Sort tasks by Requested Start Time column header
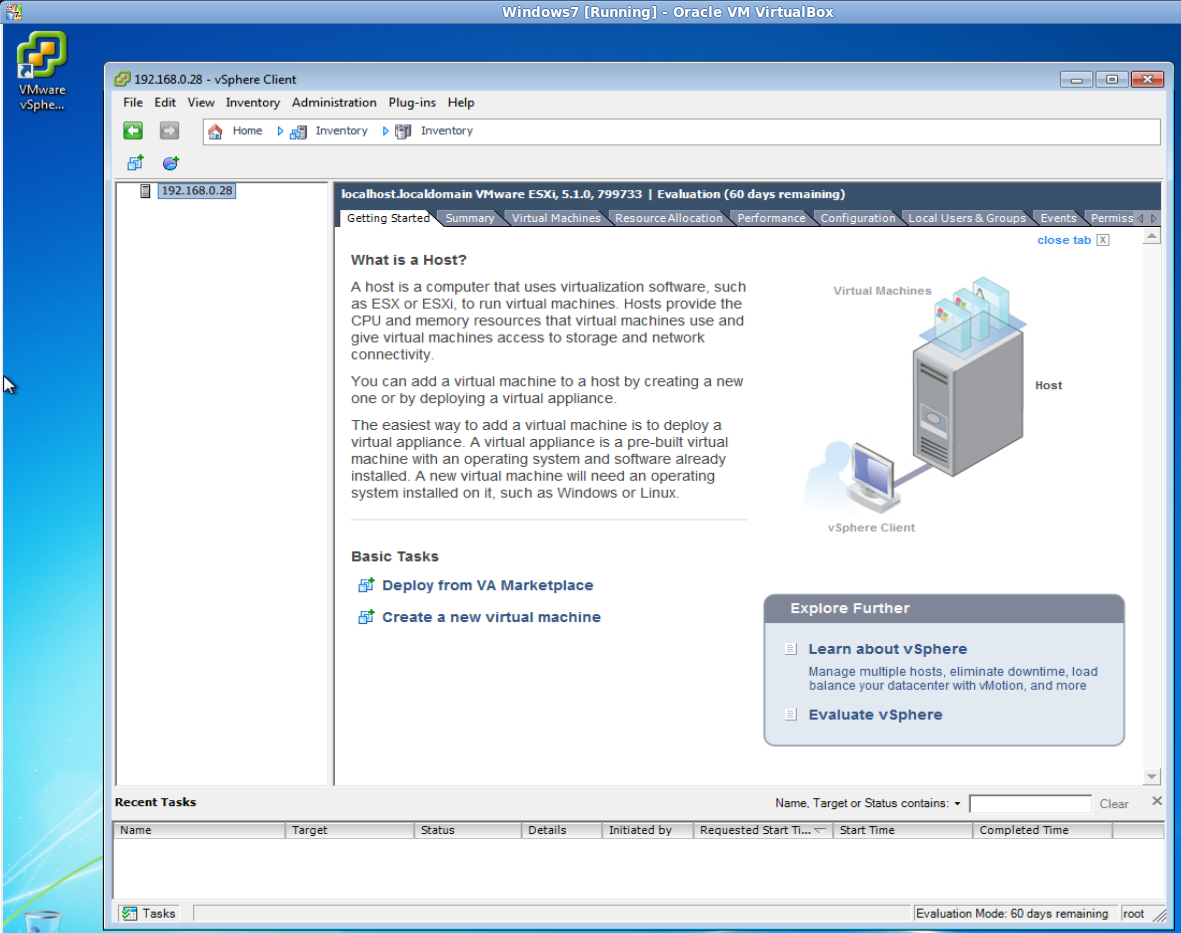This screenshot has width=1181, height=933. 763,830
